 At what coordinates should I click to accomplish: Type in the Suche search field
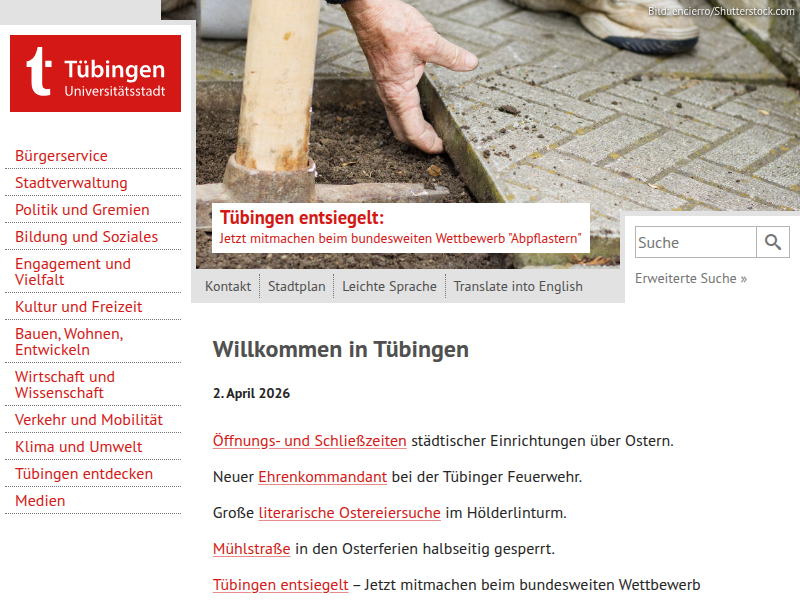[695, 242]
